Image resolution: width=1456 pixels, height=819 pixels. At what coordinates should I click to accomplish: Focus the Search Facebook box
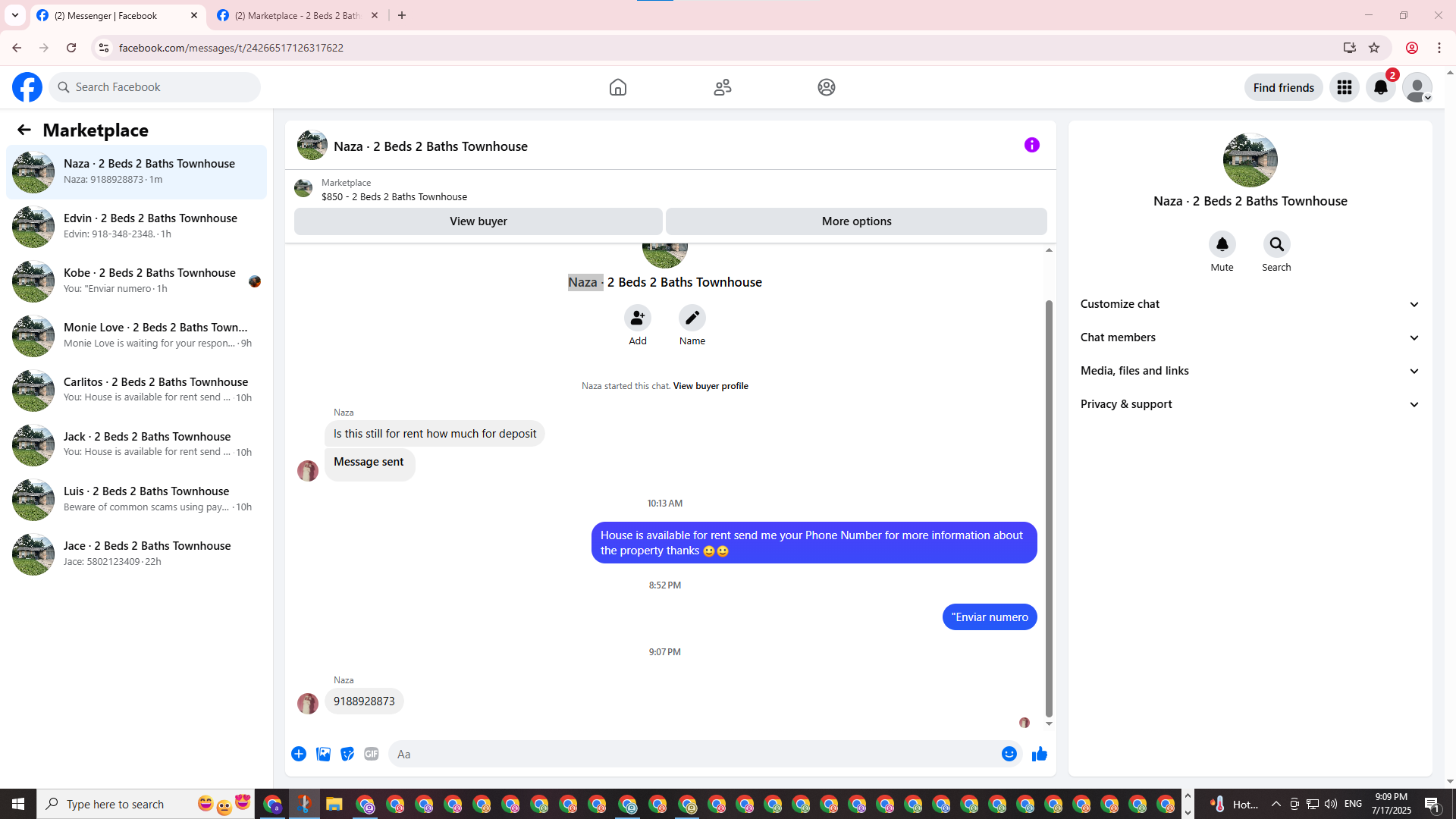click(155, 87)
